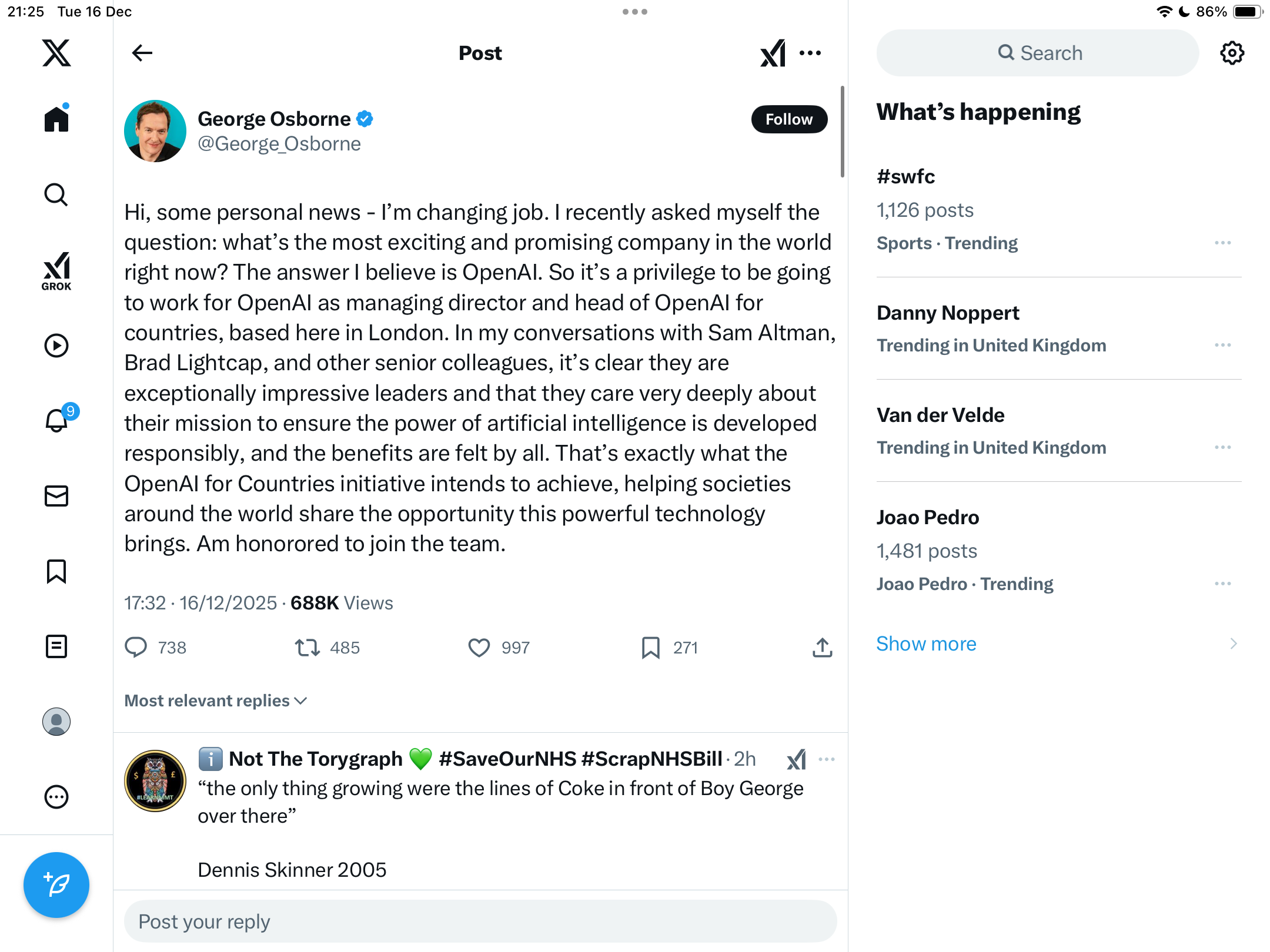Screen dimensions: 1270x952
Task: Open the Notifications bell
Action: click(57, 421)
